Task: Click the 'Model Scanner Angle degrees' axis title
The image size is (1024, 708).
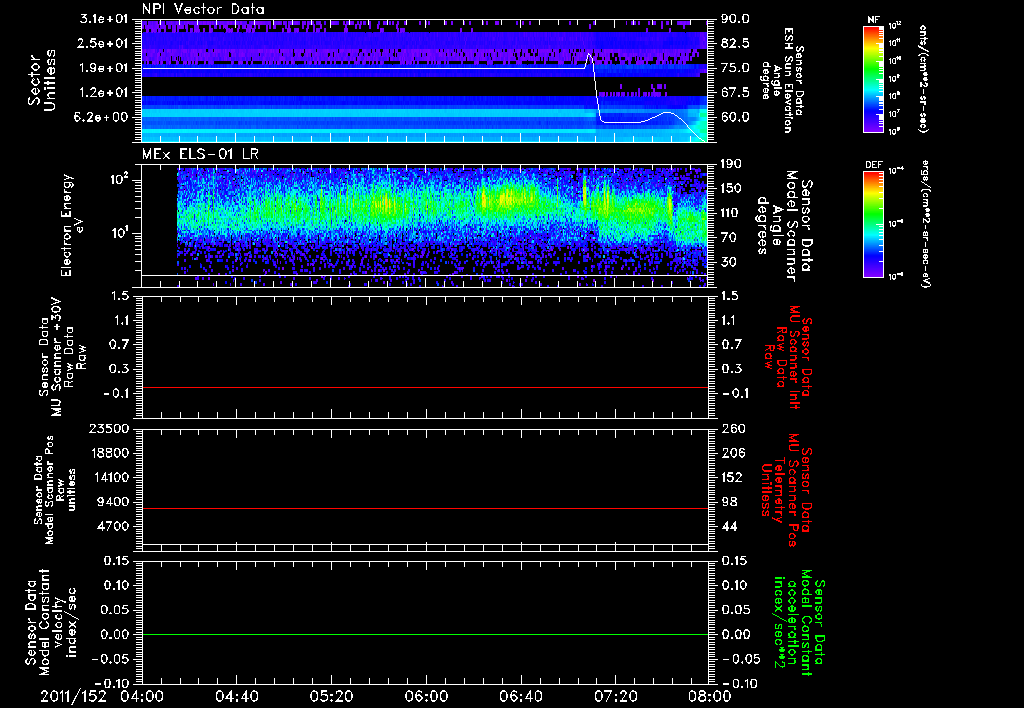Action: click(x=784, y=226)
